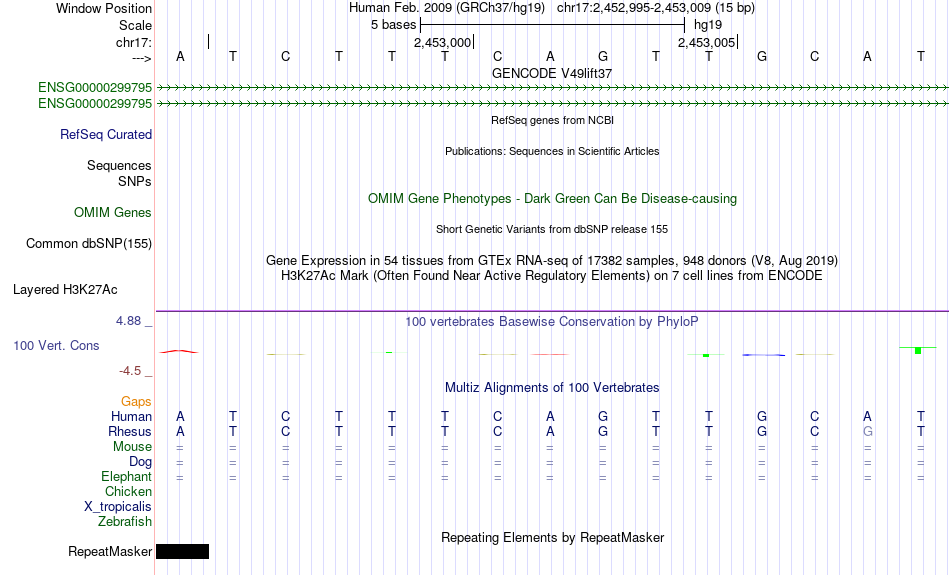Screen dimensions: 950x575
Task: Select the Zebrafish species row label
Action: [125, 521]
